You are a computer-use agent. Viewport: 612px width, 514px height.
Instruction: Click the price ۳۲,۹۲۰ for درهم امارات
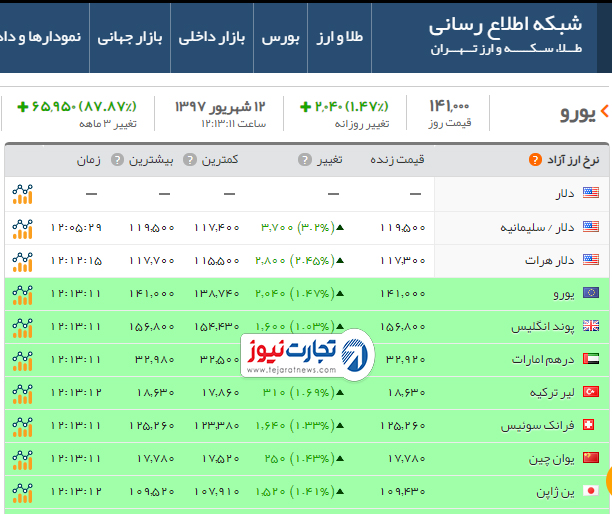[406, 359]
